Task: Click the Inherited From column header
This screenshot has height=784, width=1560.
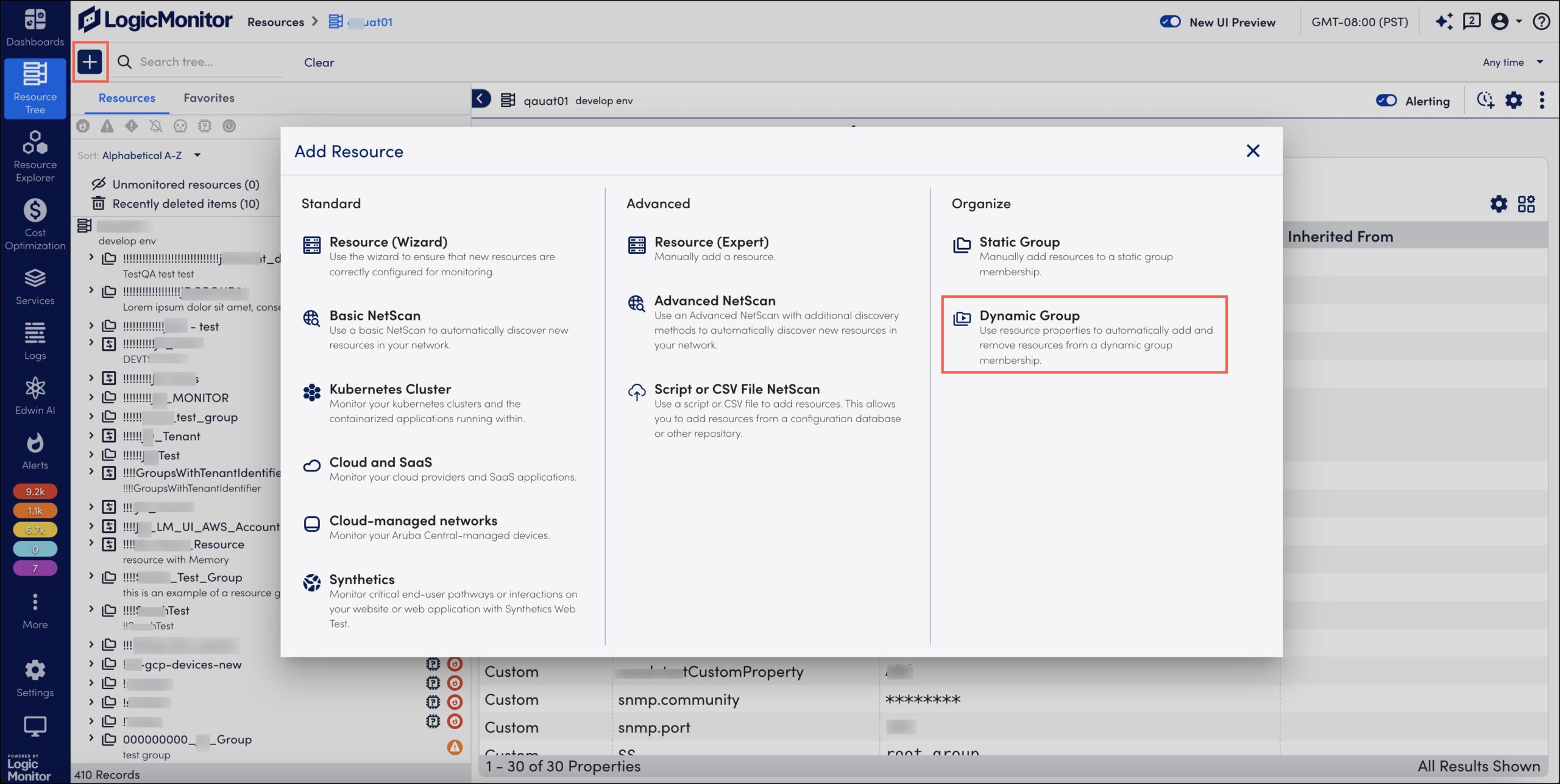Action: 1341,236
